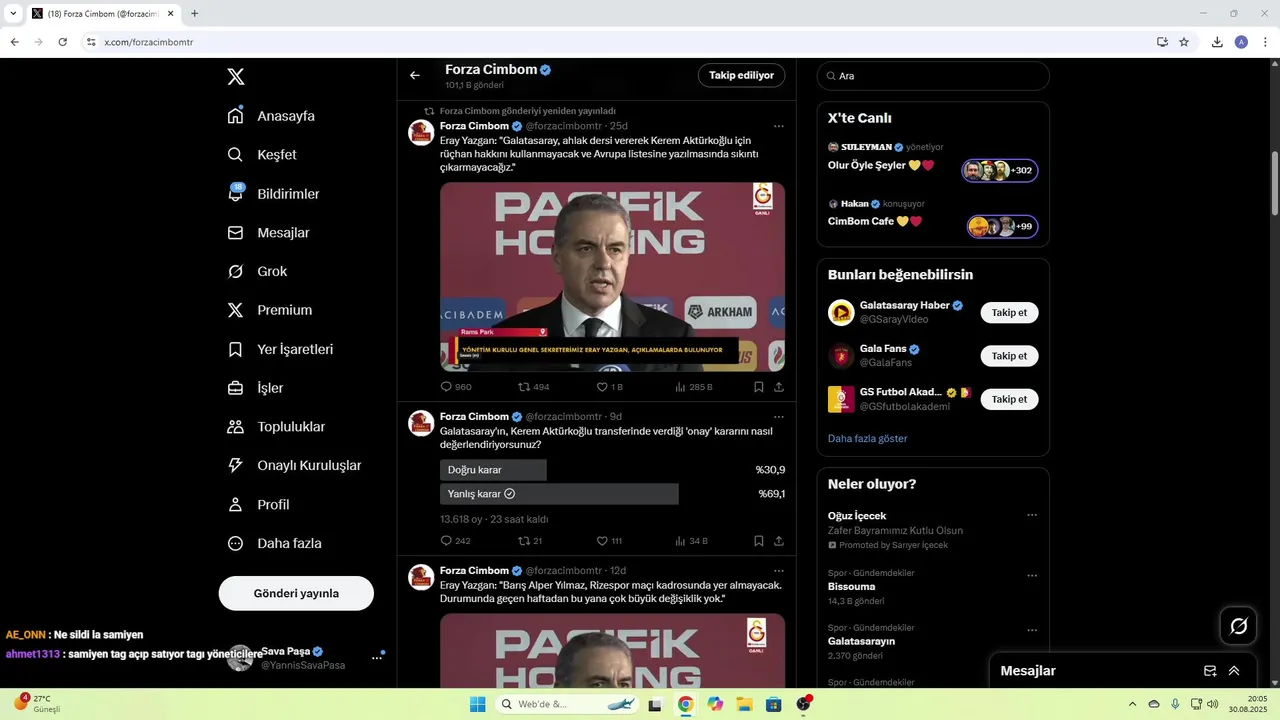The image size is (1280, 720).
Task: Open Premium from the sidebar
Action: (270, 310)
